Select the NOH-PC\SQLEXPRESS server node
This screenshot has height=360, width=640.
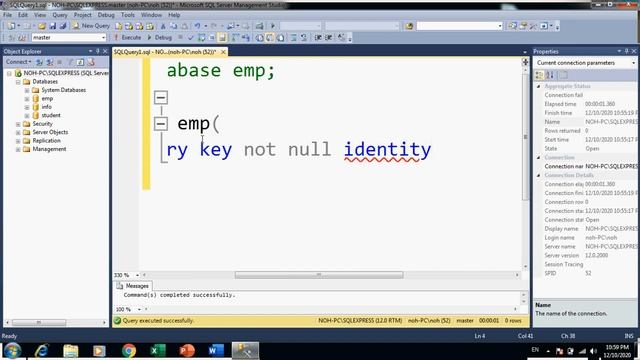(65, 73)
